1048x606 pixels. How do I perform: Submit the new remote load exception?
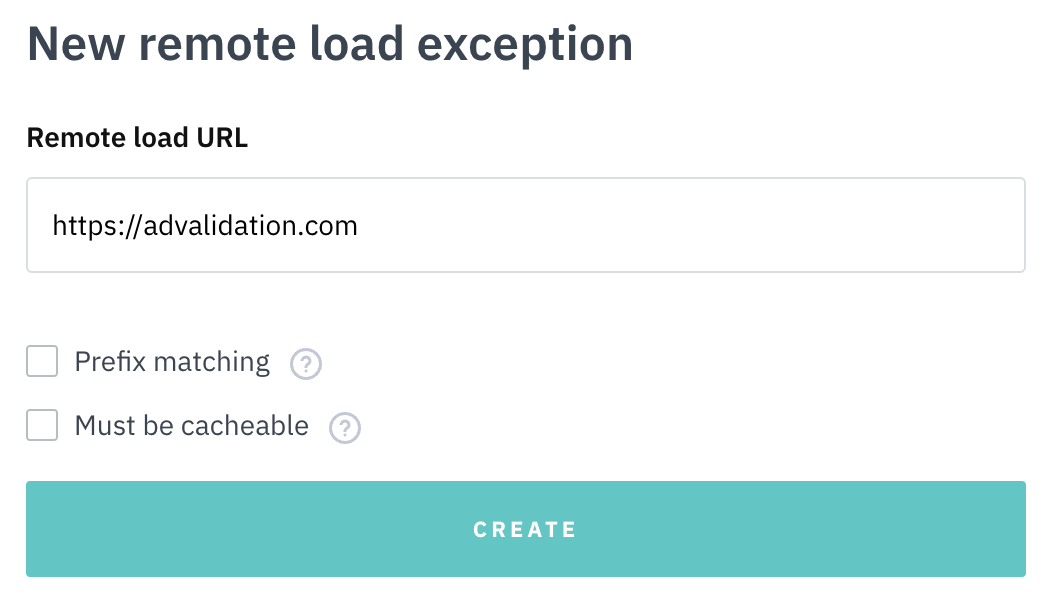pyautogui.click(x=524, y=529)
